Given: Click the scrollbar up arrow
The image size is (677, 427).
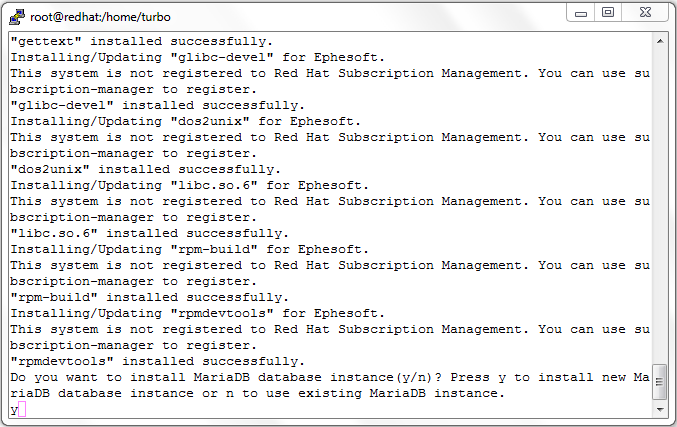Looking at the screenshot, I should pos(660,41).
